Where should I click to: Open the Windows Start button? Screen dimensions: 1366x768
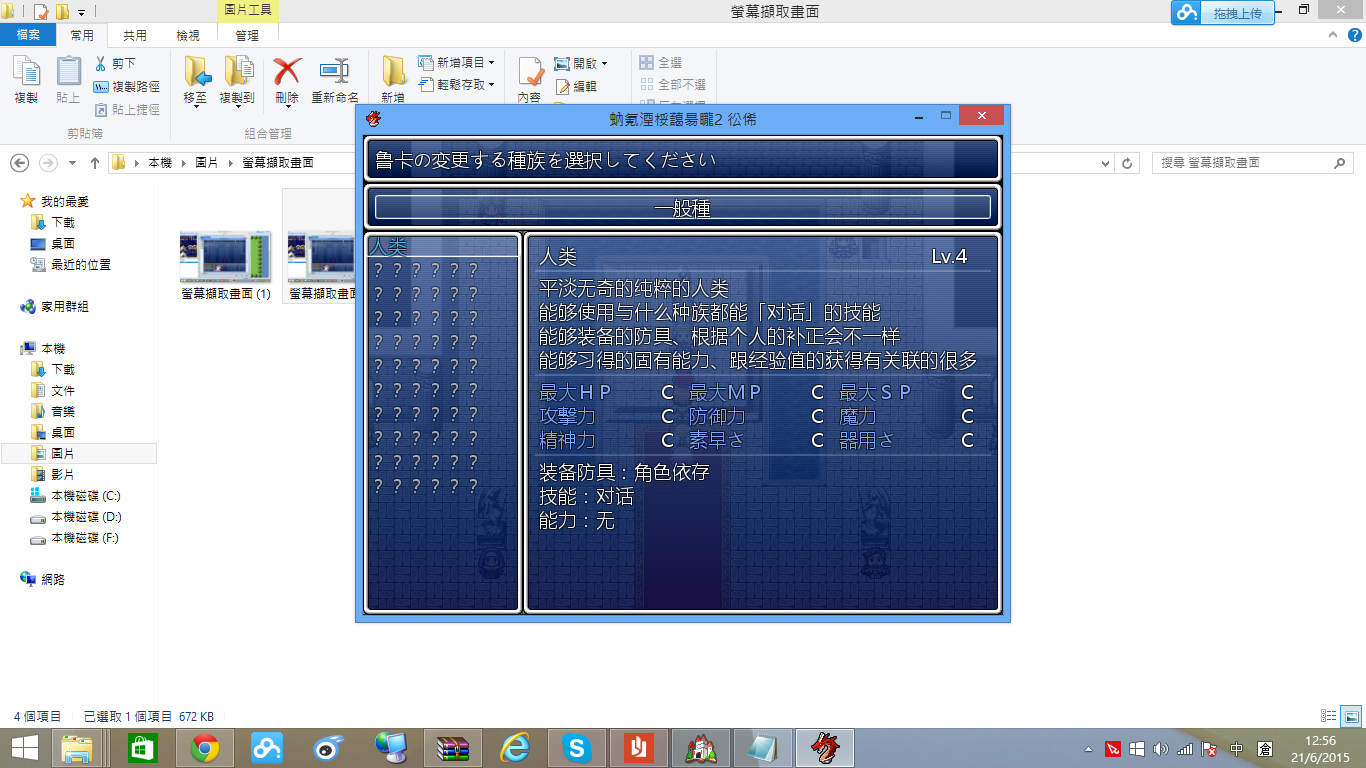pyautogui.click(x=24, y=748)
